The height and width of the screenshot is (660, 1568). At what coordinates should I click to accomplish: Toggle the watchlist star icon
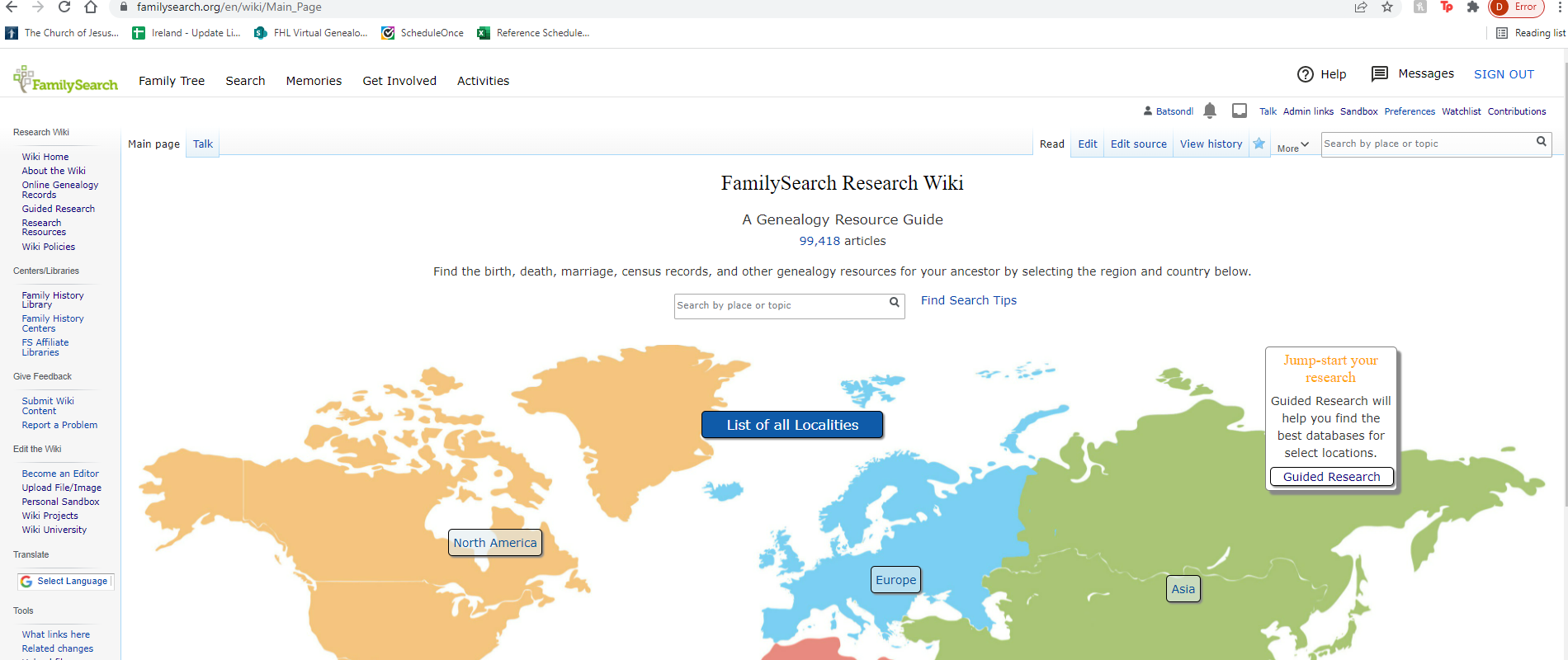coord(1259,144)
